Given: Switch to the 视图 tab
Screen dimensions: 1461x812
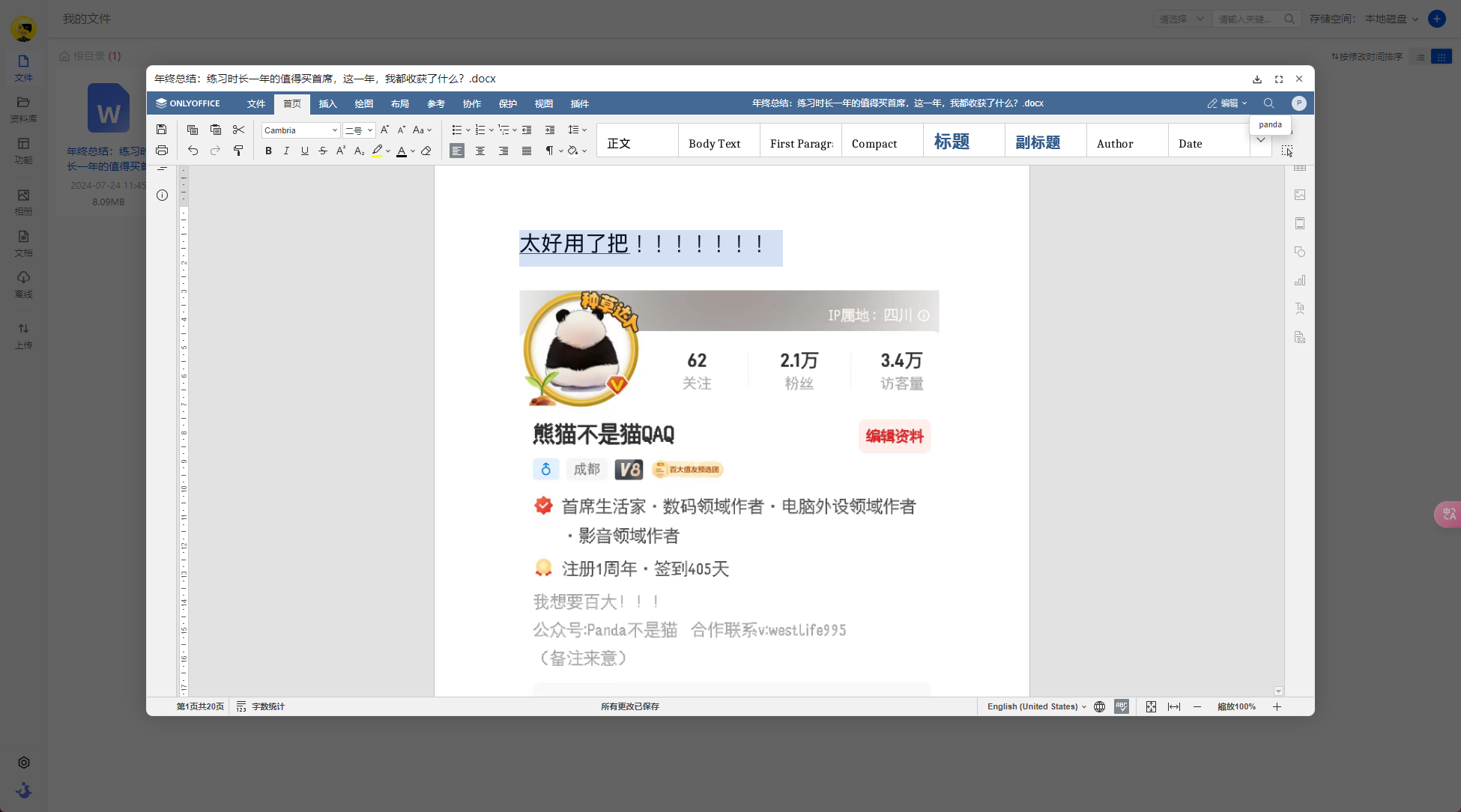Looking at the screenshot, I should point(544,103).
